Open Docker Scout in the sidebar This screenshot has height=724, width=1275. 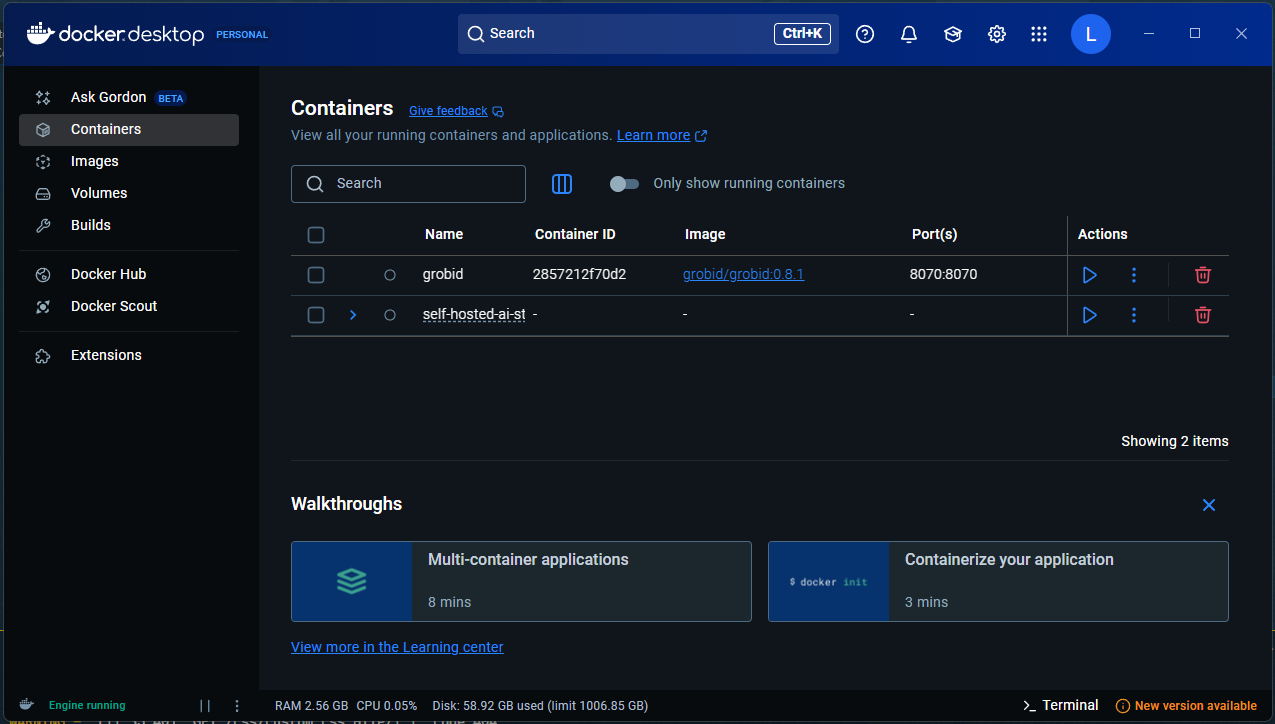click(129, 306)
